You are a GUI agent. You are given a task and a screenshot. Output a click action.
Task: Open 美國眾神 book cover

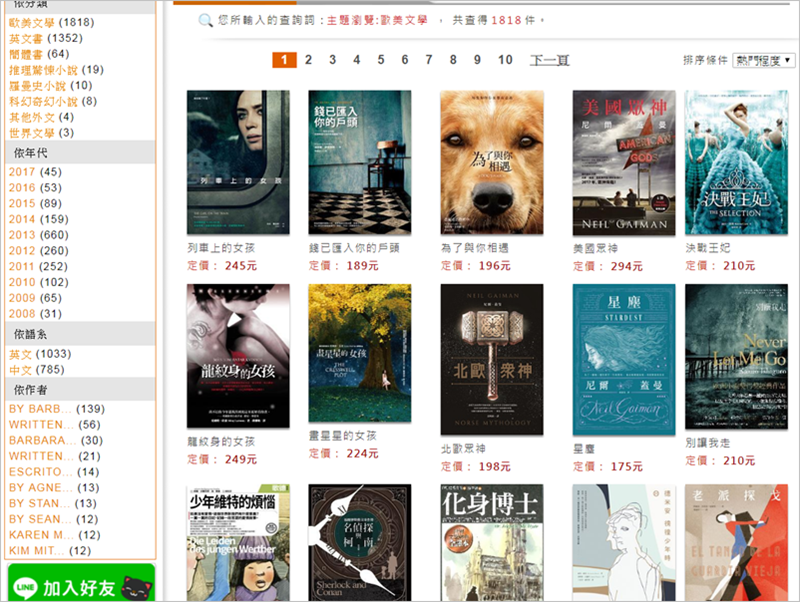point(623,163)
